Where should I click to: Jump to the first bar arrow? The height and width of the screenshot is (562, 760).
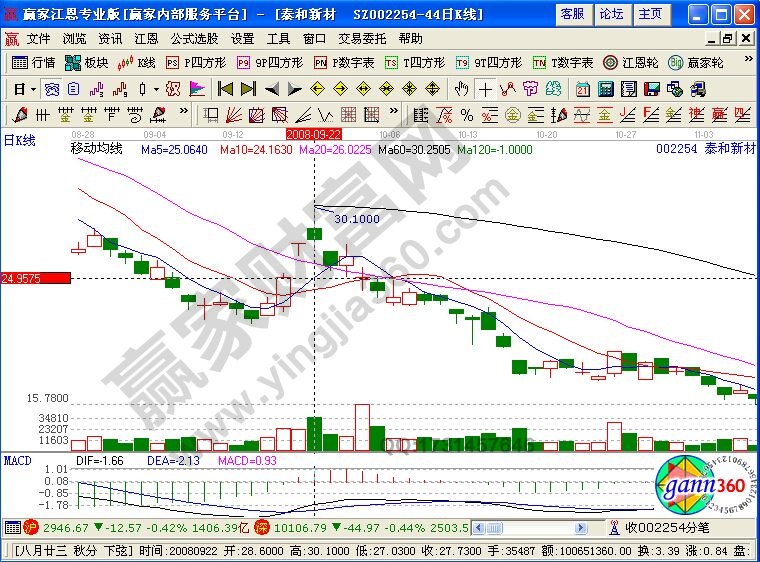[225, 88]
